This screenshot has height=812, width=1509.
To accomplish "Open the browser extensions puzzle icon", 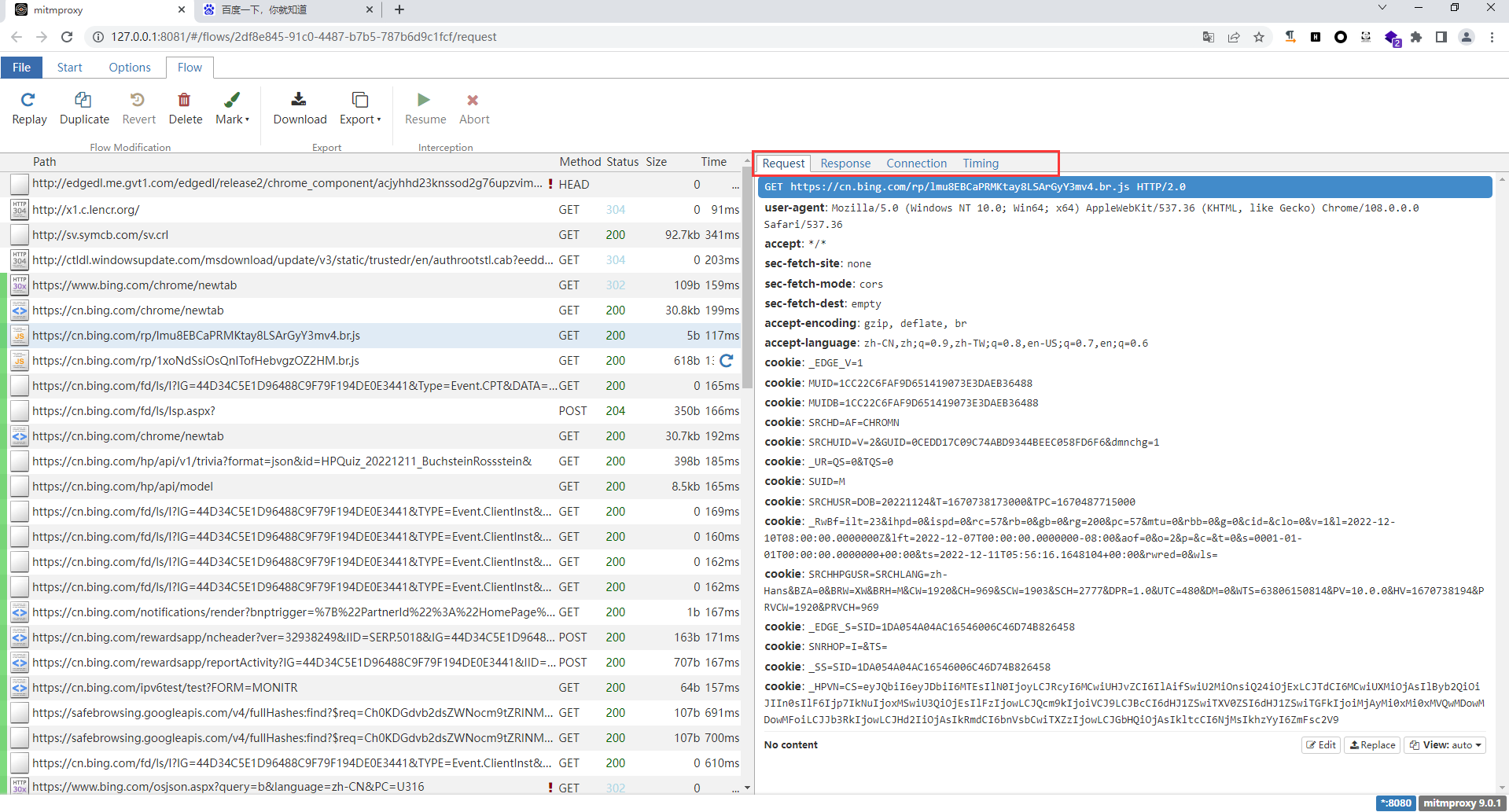I will pyautogui.click(x=1416, y=37).
